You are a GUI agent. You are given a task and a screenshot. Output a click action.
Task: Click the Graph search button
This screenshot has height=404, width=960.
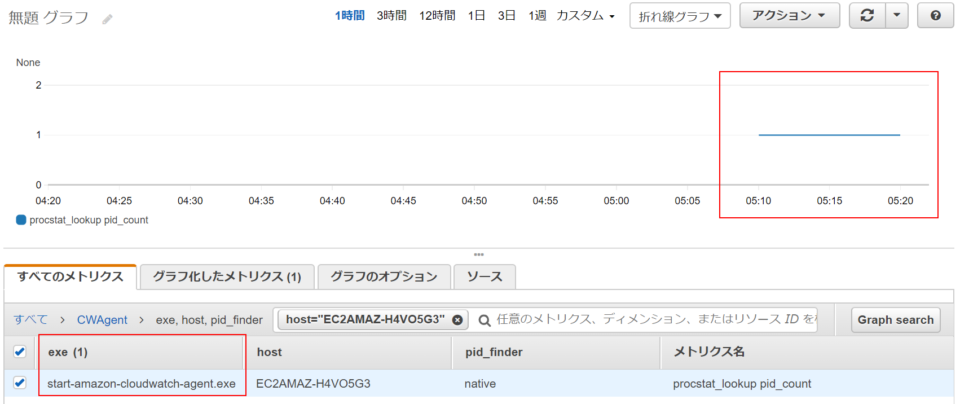(x=895, y=320)
